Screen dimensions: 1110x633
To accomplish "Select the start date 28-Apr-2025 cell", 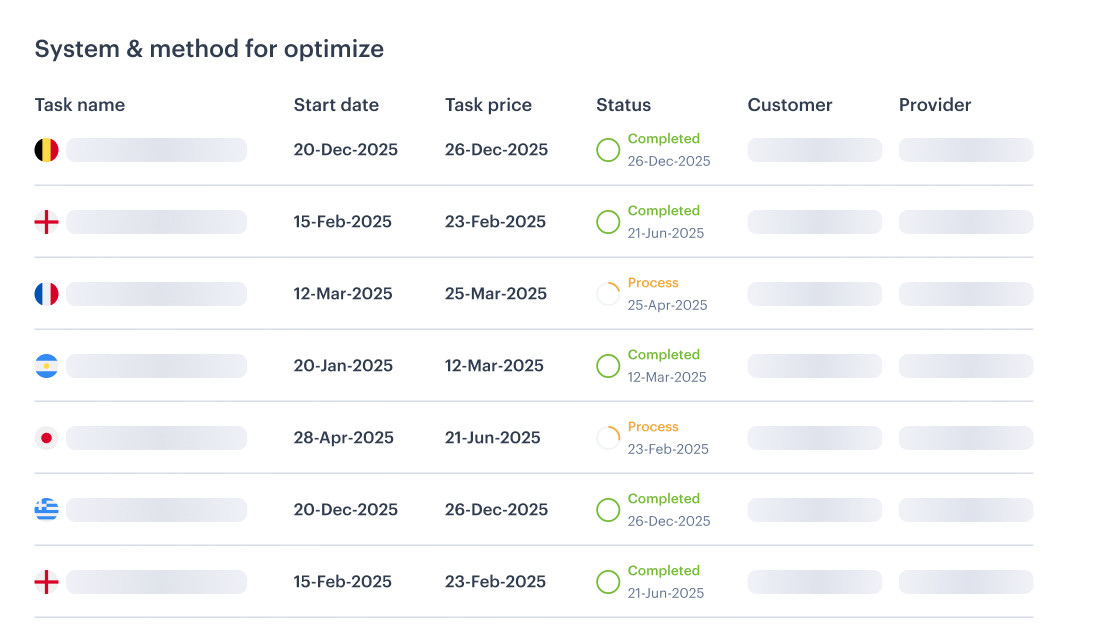I will pyautogui.click(x=344, y=438).
